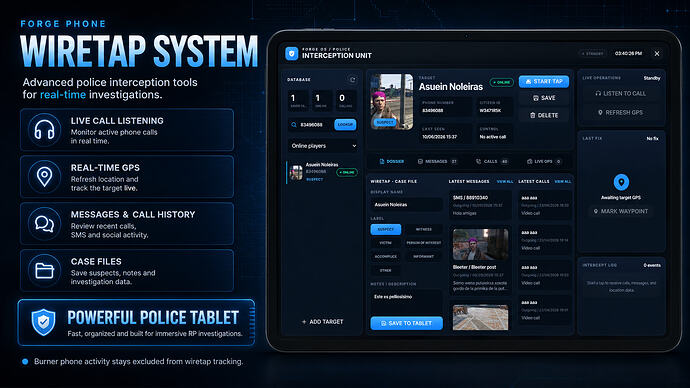690x388 pixels.
Task: Select the Suspect label option
Action: coord(385,229)
